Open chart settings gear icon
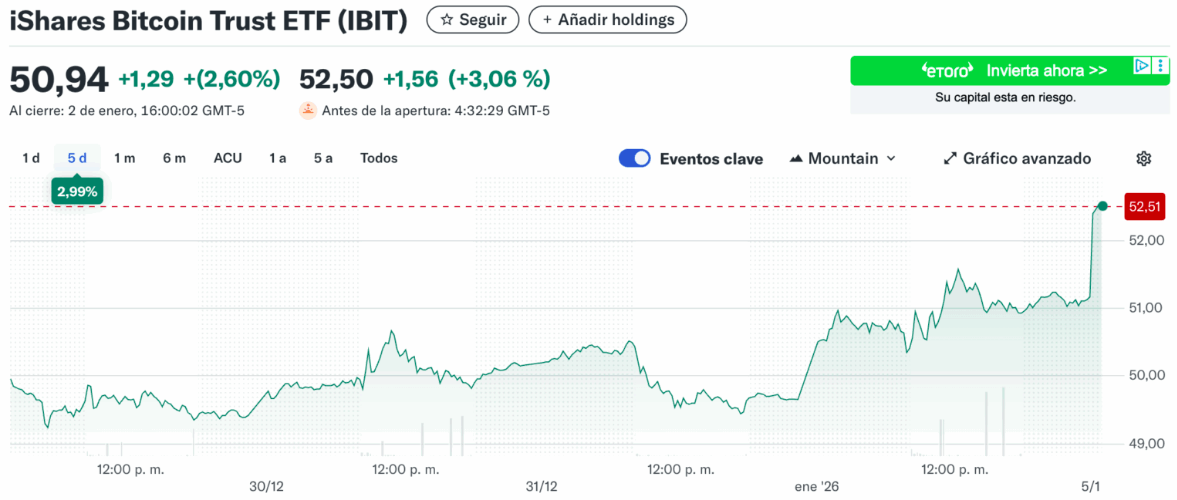The width and height of the screenshot is (1177, 500). pos(1143,158)
